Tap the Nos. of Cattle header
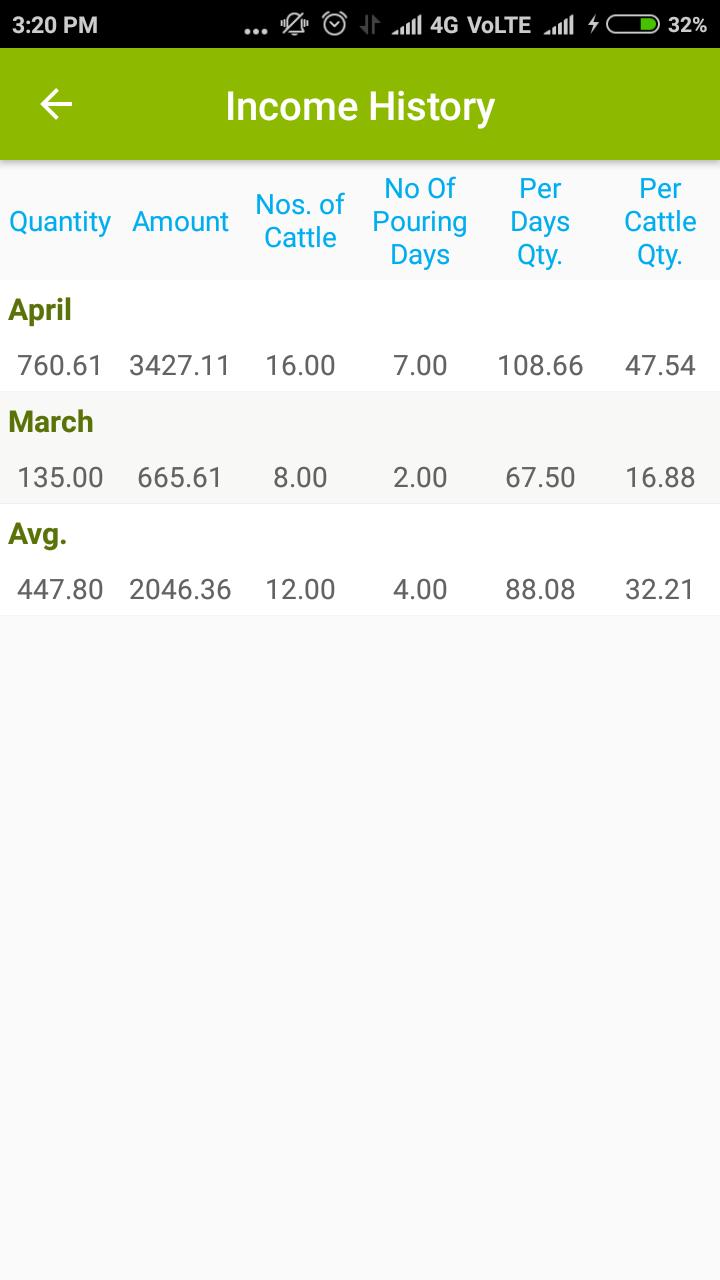 click(x=300, y=221)
